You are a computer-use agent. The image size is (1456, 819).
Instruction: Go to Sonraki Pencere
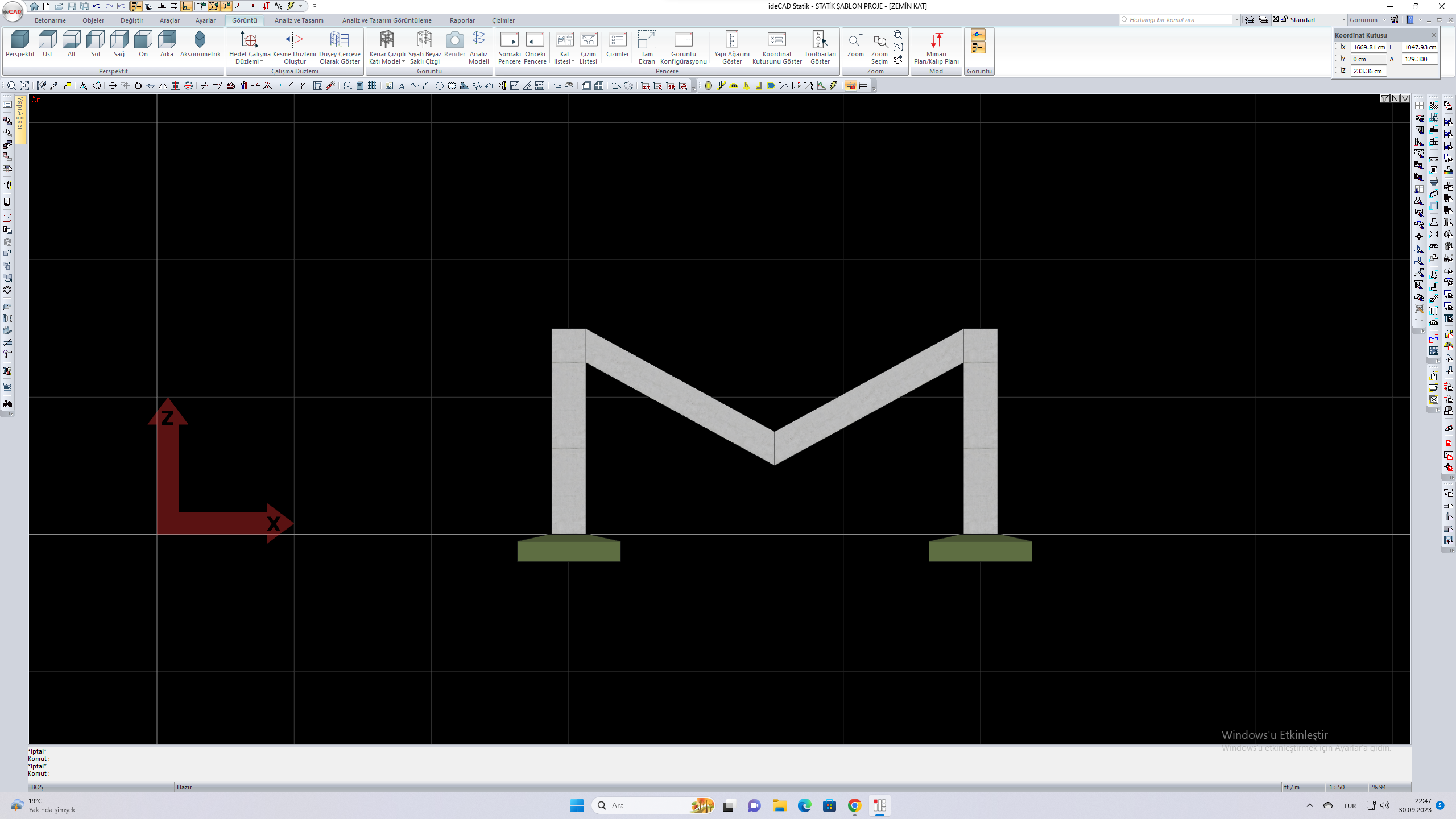click(510, 48)
